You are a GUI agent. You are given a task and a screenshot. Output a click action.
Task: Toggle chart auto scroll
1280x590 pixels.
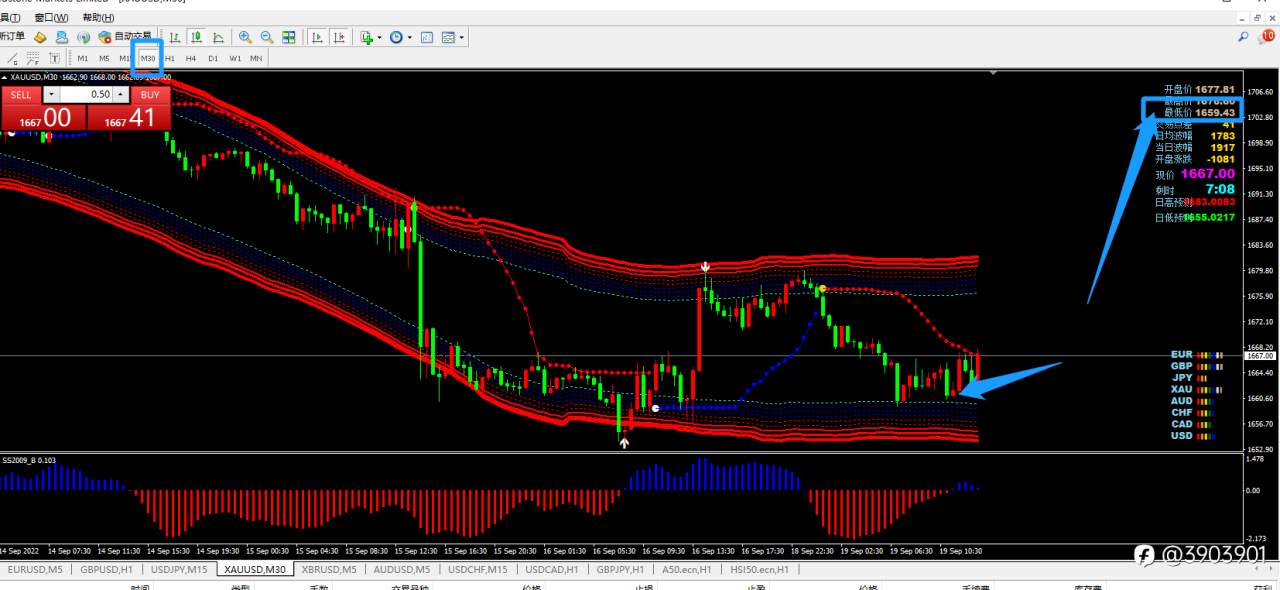tap(318, 37)
